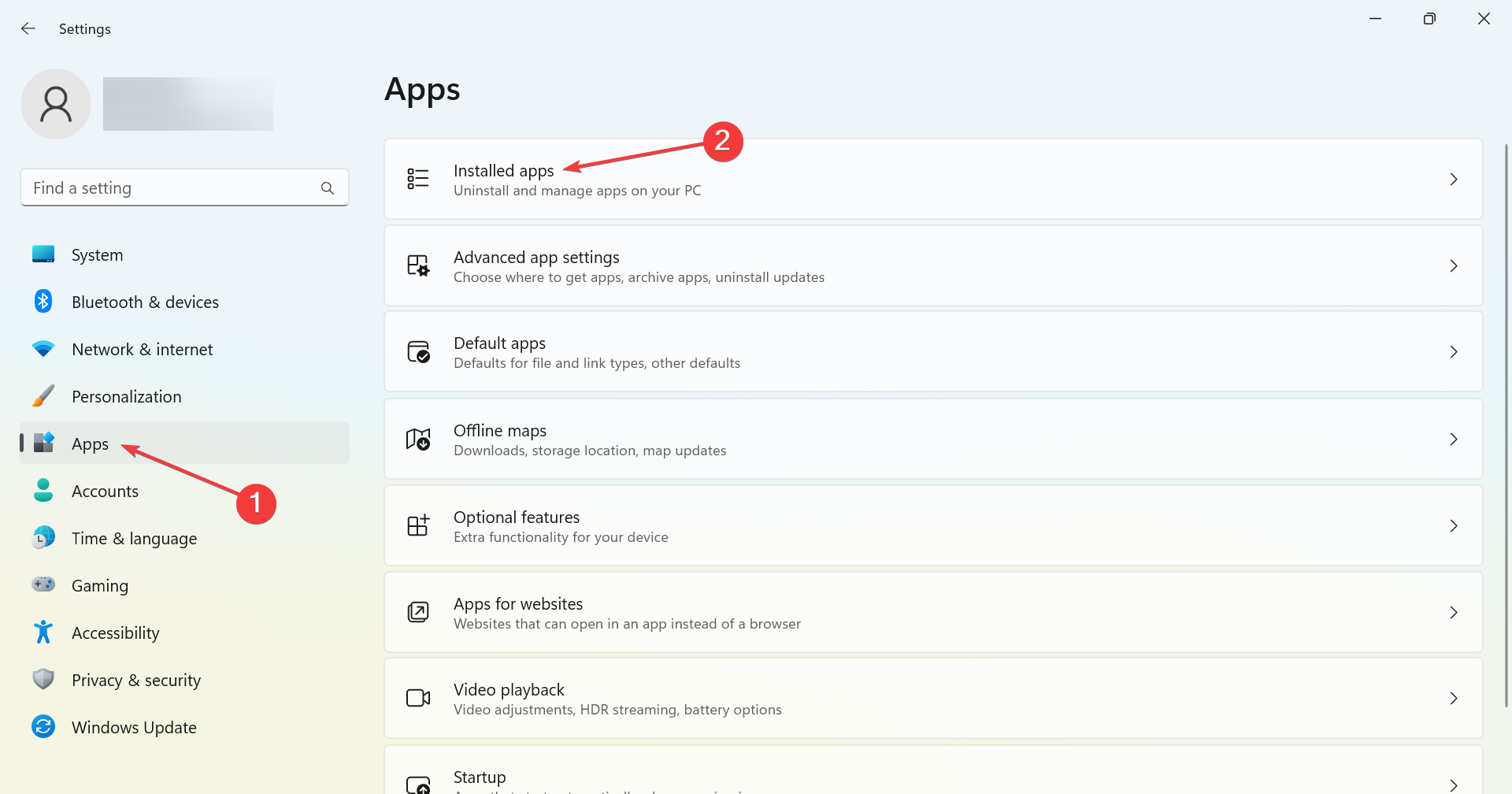This screenshot has height=794, width=1512.
Task: Select Optional features title
Action: pyautogui.click(x=517, y=518)
